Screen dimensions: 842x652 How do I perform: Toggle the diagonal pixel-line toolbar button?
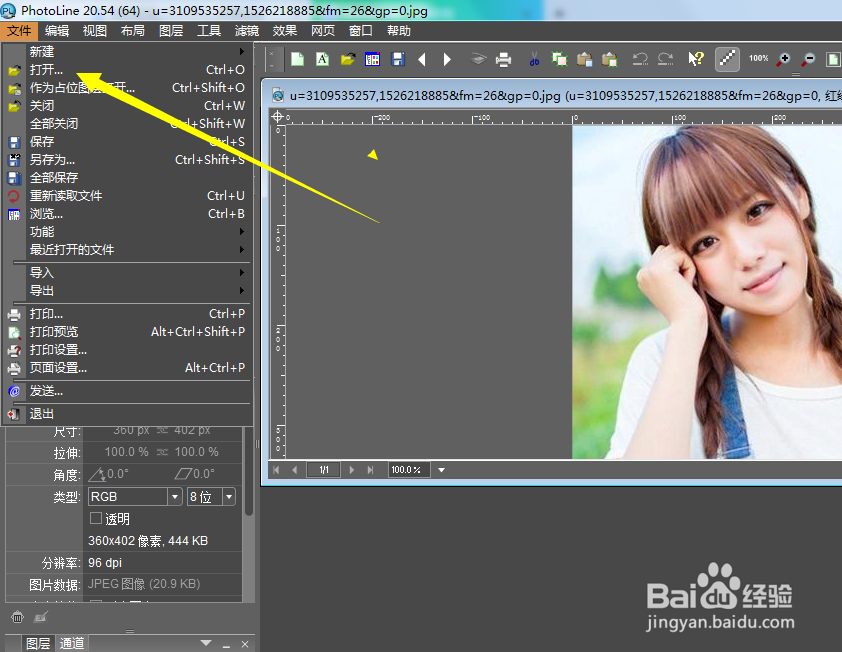pyautogui.click(x=727, y=59)
